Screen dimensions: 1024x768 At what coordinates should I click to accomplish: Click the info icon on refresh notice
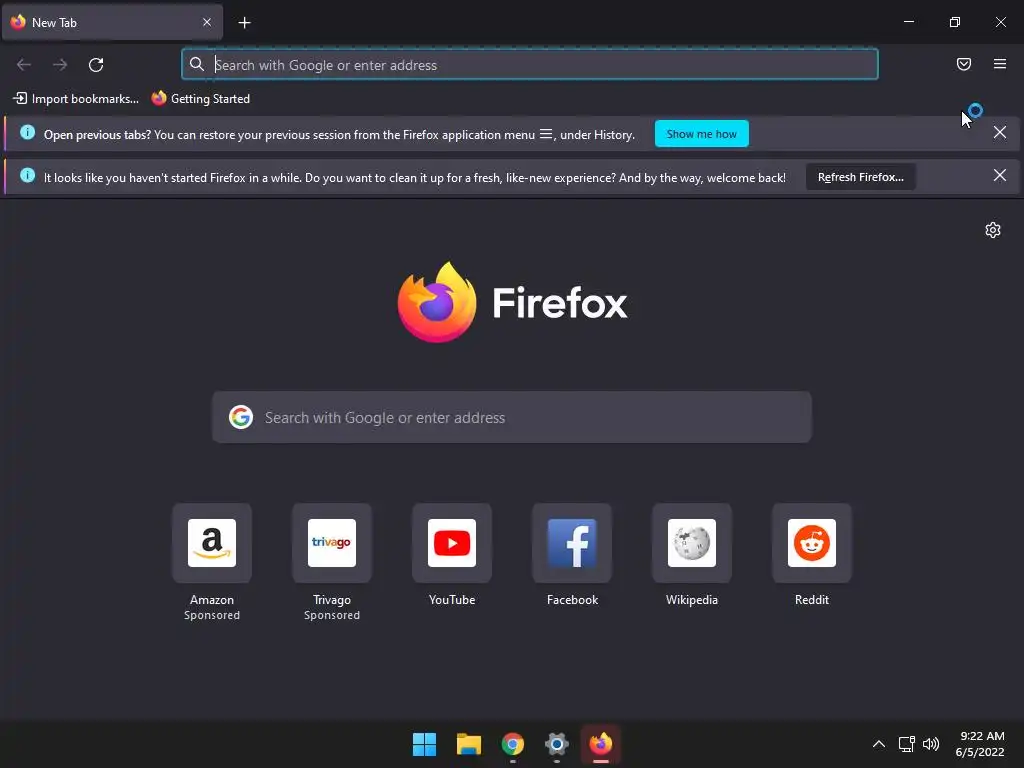coord(27,175)
